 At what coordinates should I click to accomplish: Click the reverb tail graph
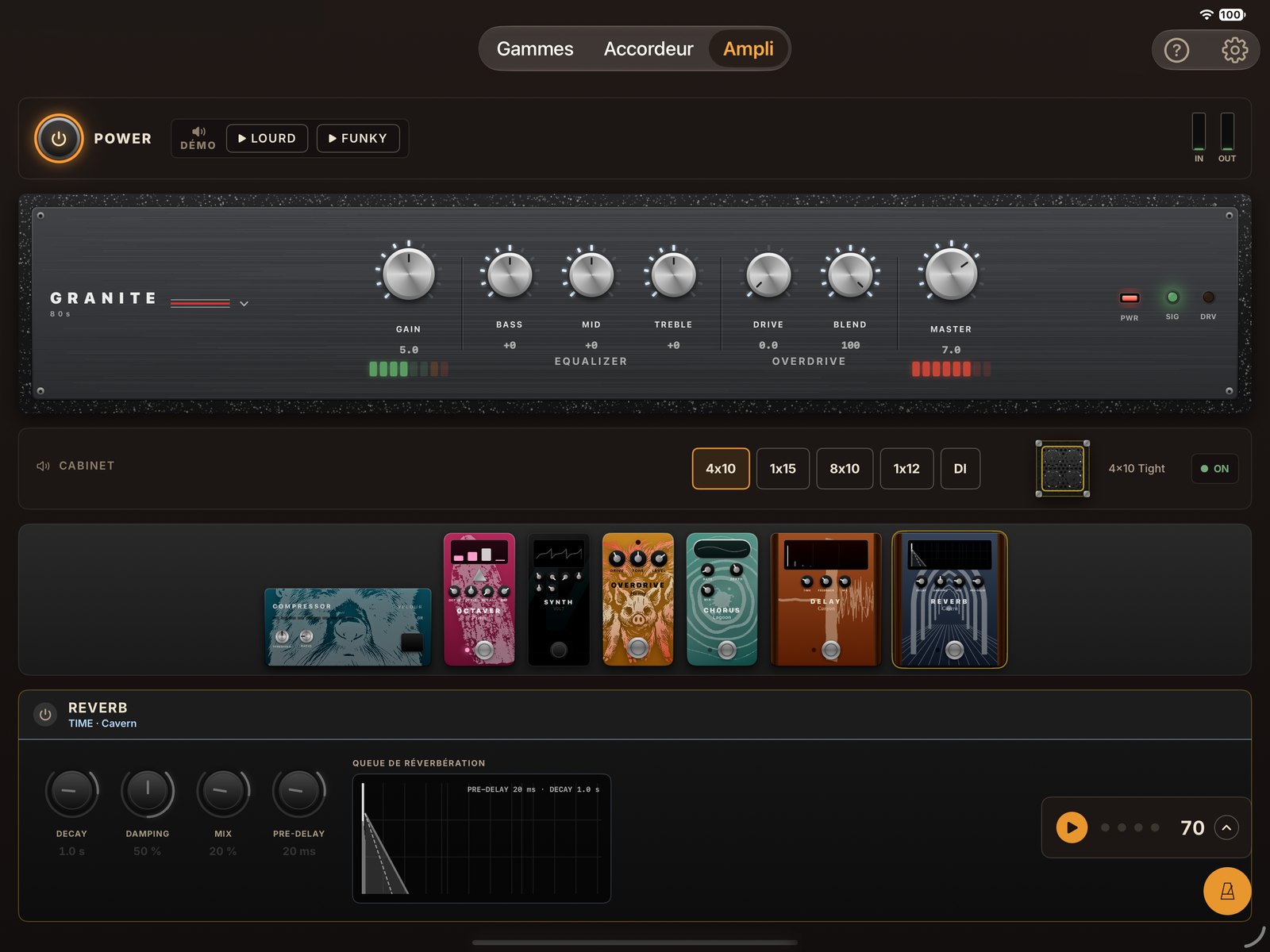[x=482, y=839]
